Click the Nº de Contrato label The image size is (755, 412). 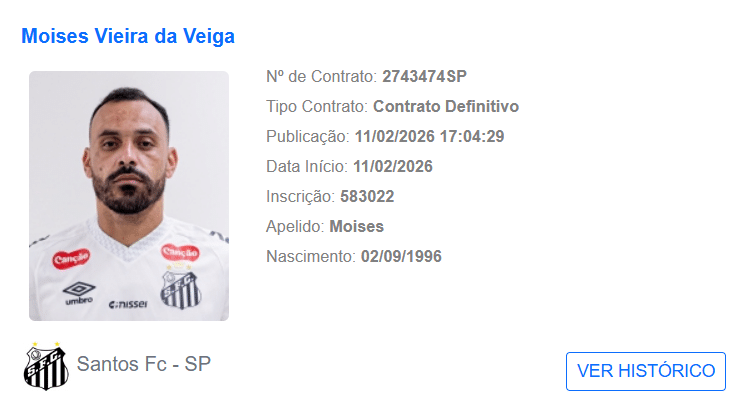322,77
